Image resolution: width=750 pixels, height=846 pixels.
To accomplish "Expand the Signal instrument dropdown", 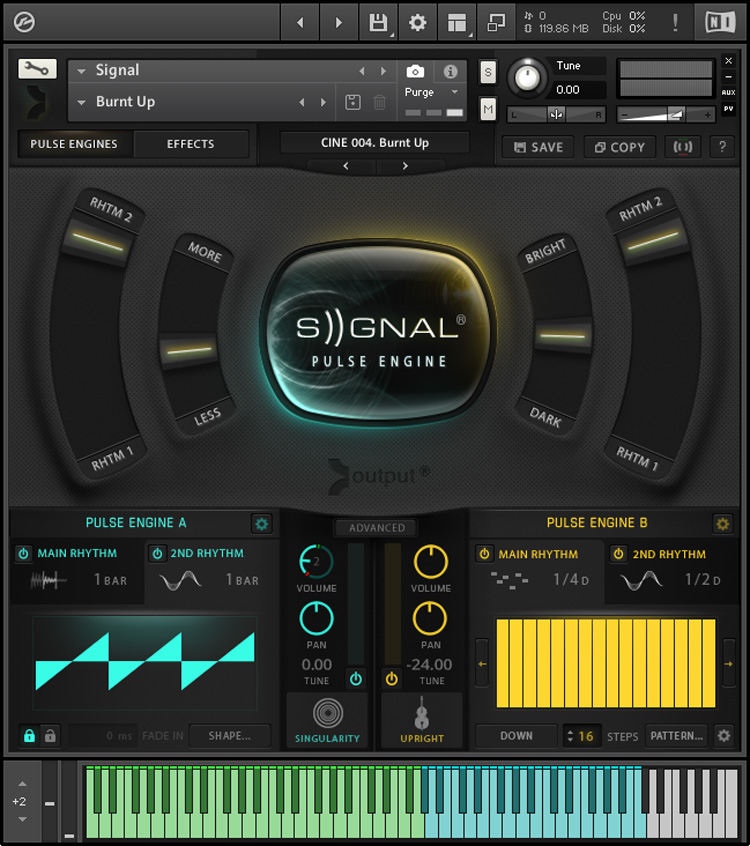I will [81, 71].
